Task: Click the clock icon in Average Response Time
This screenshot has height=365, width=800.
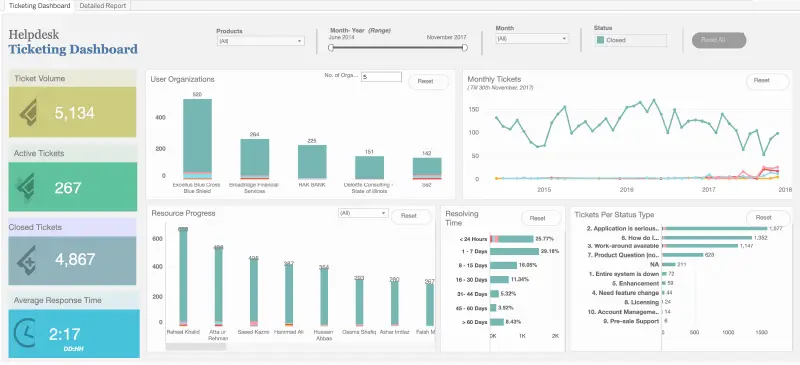Action: (24, 333)
